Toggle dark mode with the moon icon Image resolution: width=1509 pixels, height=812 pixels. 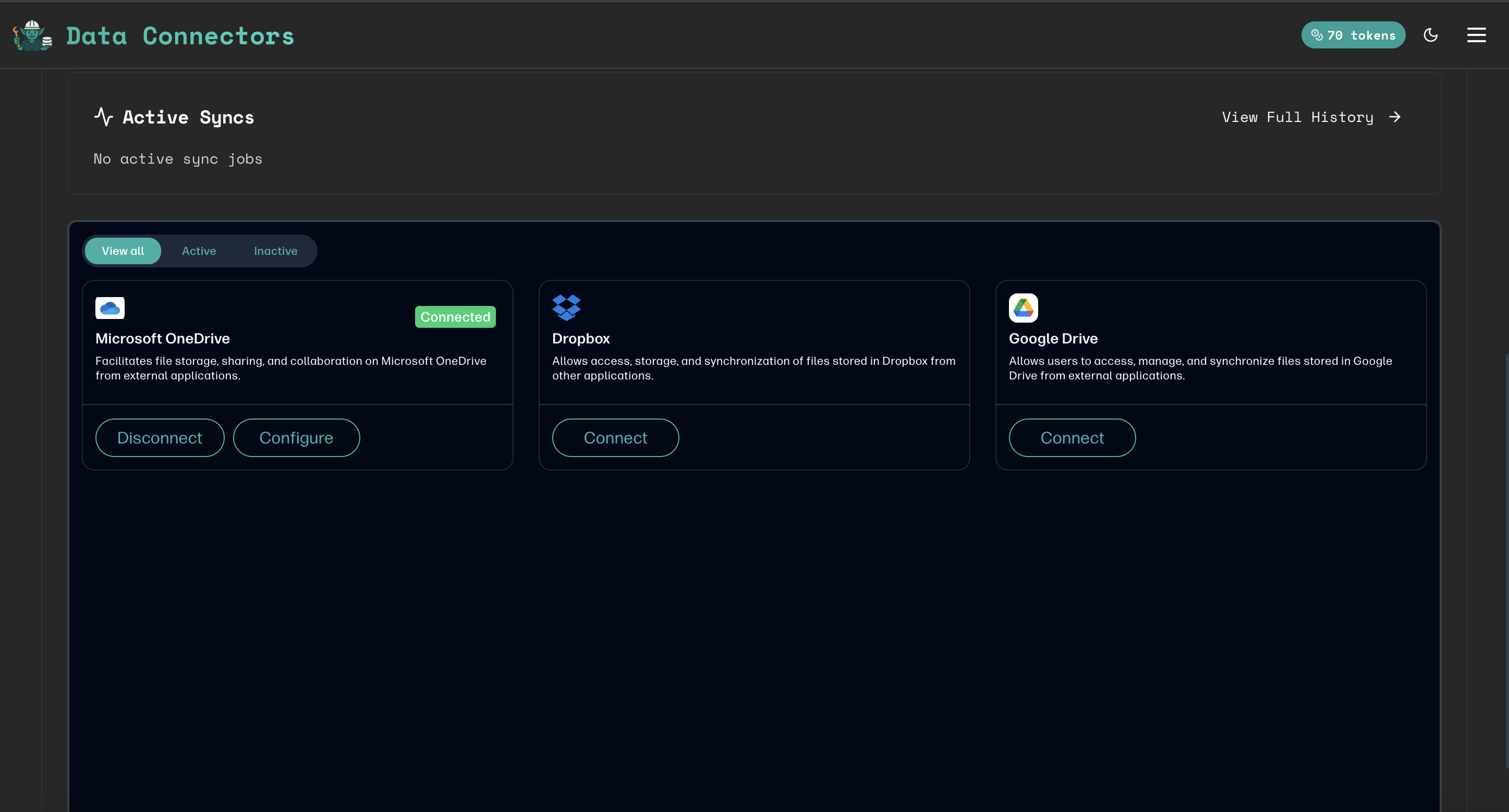coord(1431,35)
